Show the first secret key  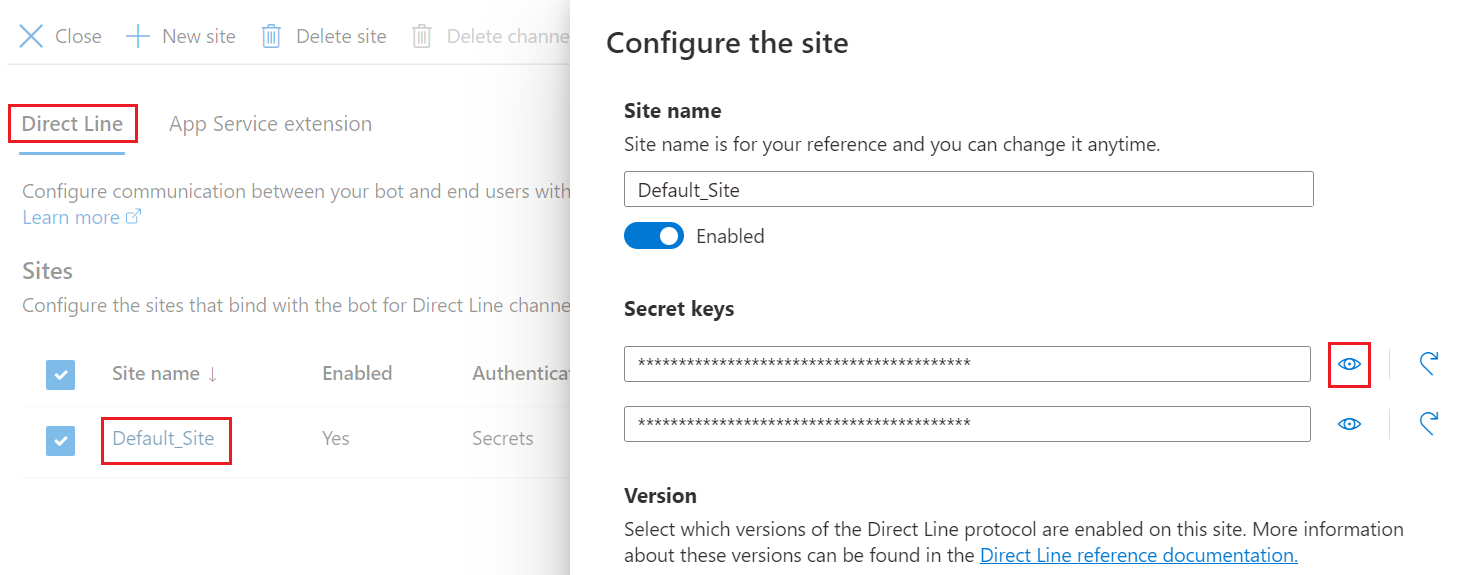(1349, 364)
